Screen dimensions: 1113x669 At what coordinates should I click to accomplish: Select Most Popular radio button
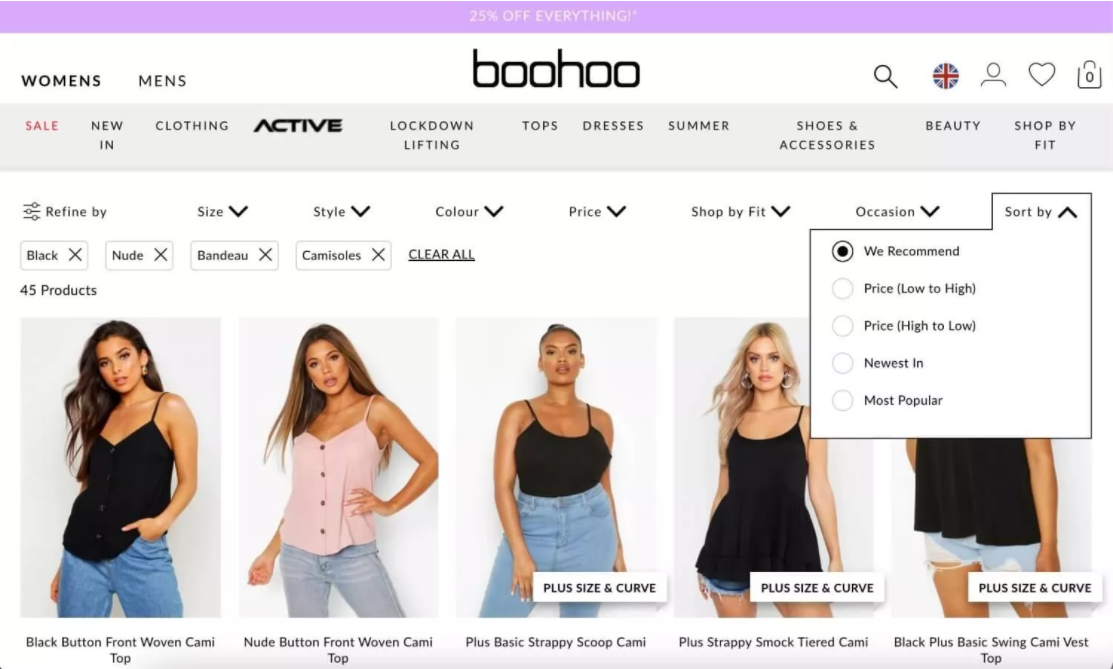pyautogui.click(x=843, y=400)
